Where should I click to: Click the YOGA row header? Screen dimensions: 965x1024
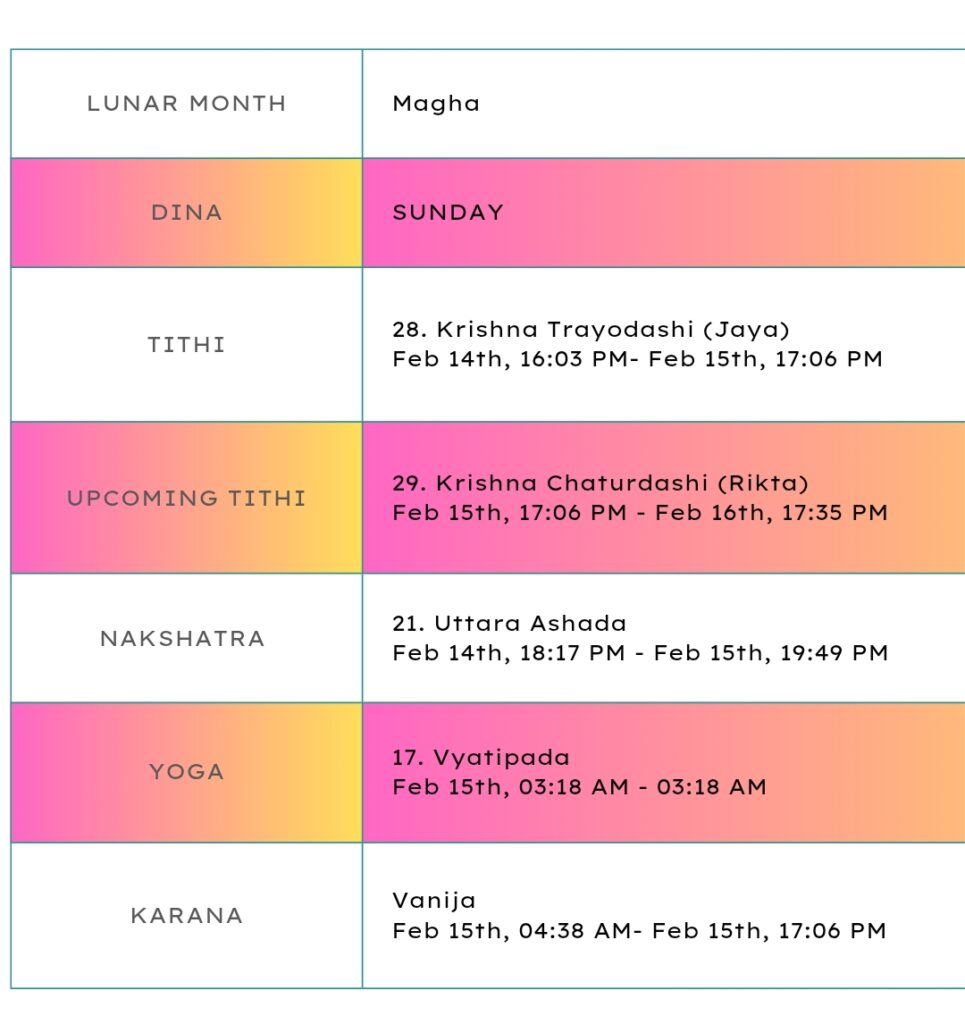pos(186,771)
